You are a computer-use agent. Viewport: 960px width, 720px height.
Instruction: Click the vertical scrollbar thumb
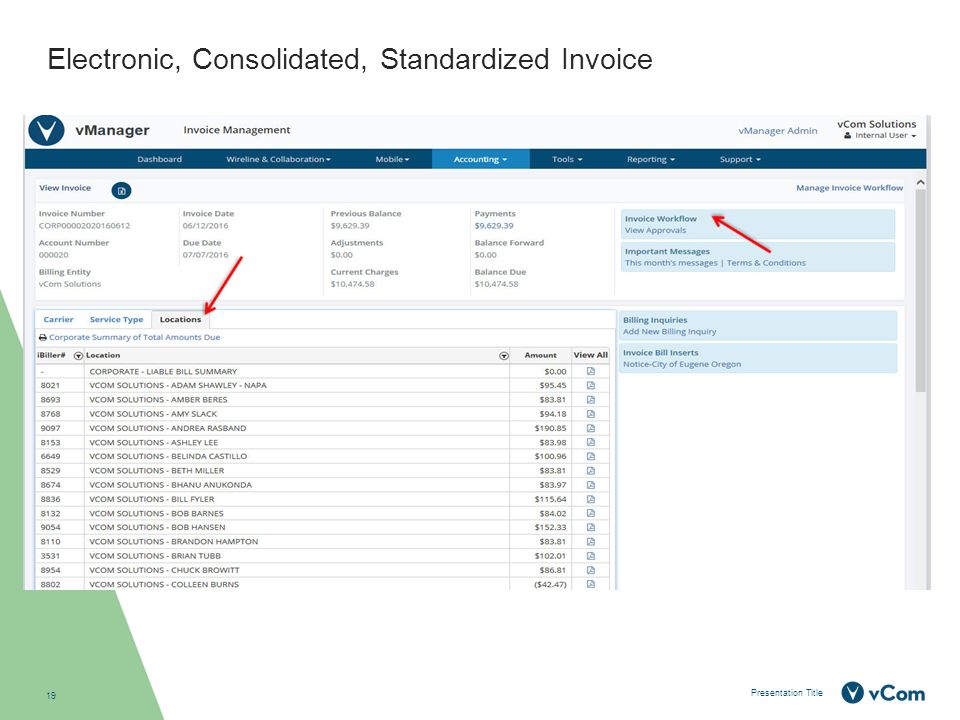920,290
